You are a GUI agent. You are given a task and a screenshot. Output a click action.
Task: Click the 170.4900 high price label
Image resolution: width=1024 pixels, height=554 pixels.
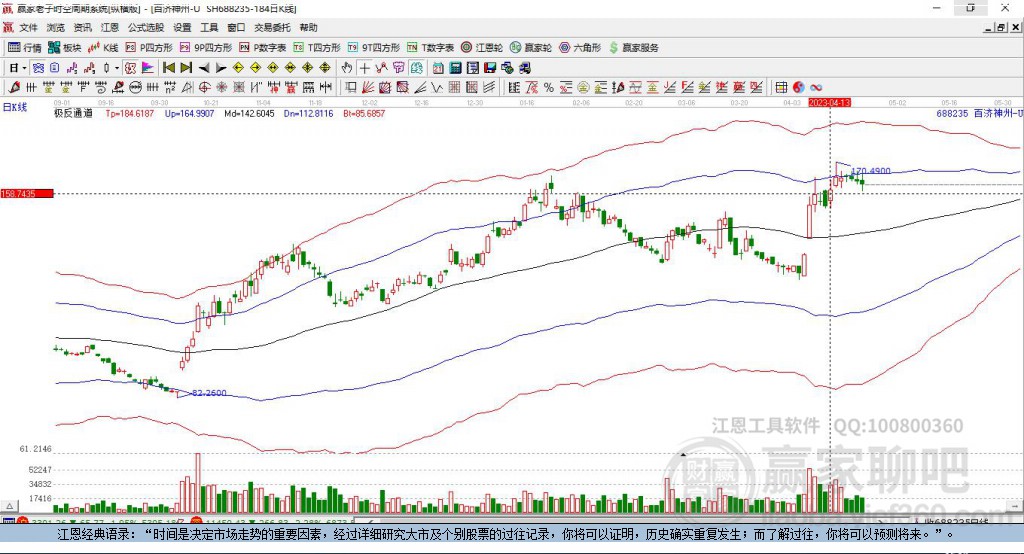(x=871, y=171)
